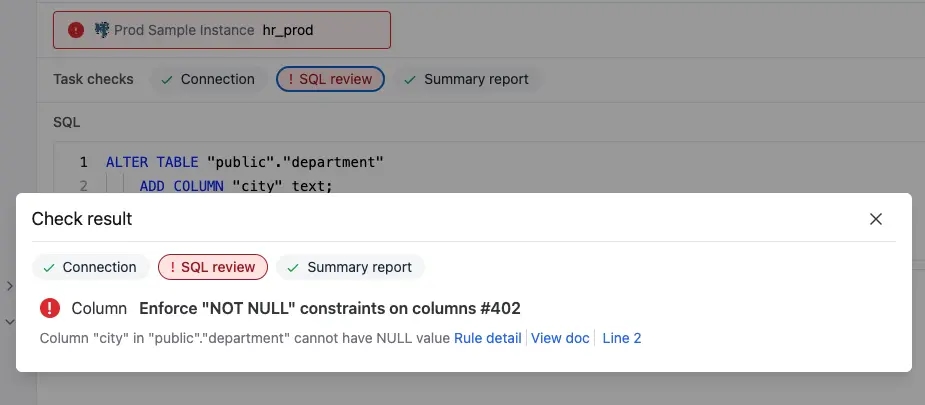Image resolution: width=925 pixels, height=405 pixels.
Task: Select Connection chip in Task checks row
Action: coord(208,79)
